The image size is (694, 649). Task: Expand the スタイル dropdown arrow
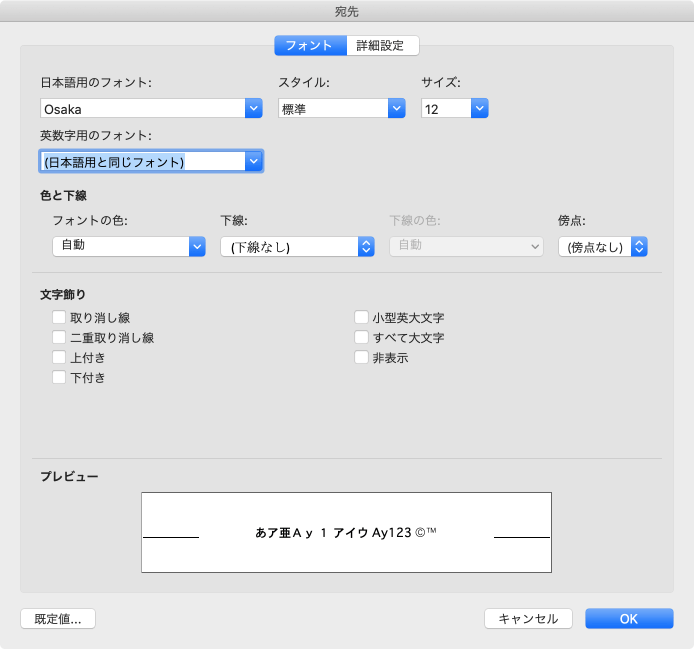coord(396,109)
